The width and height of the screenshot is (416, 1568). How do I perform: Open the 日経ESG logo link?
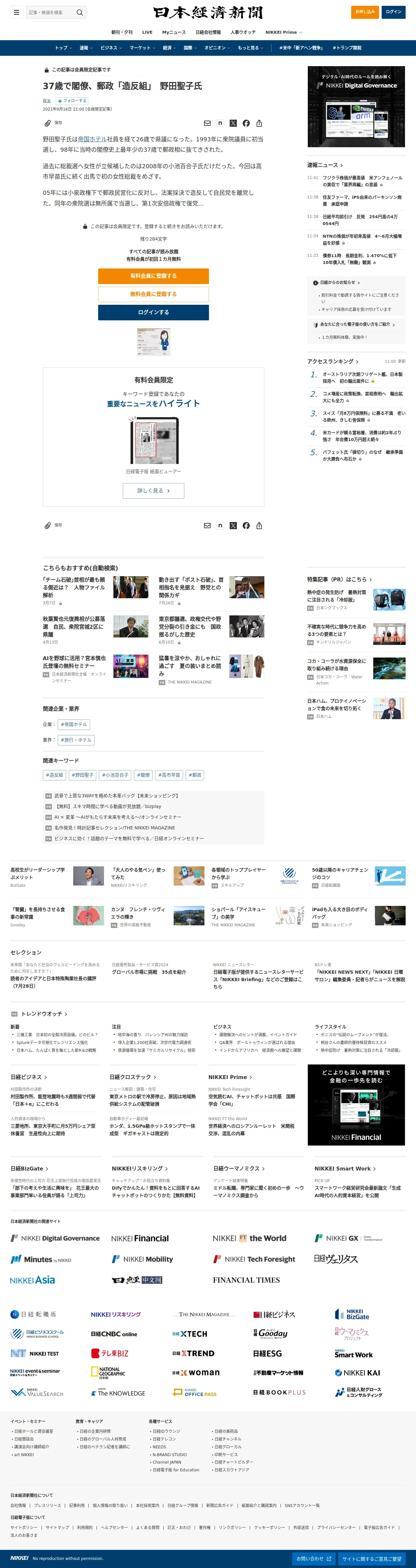pos(268,1353)
